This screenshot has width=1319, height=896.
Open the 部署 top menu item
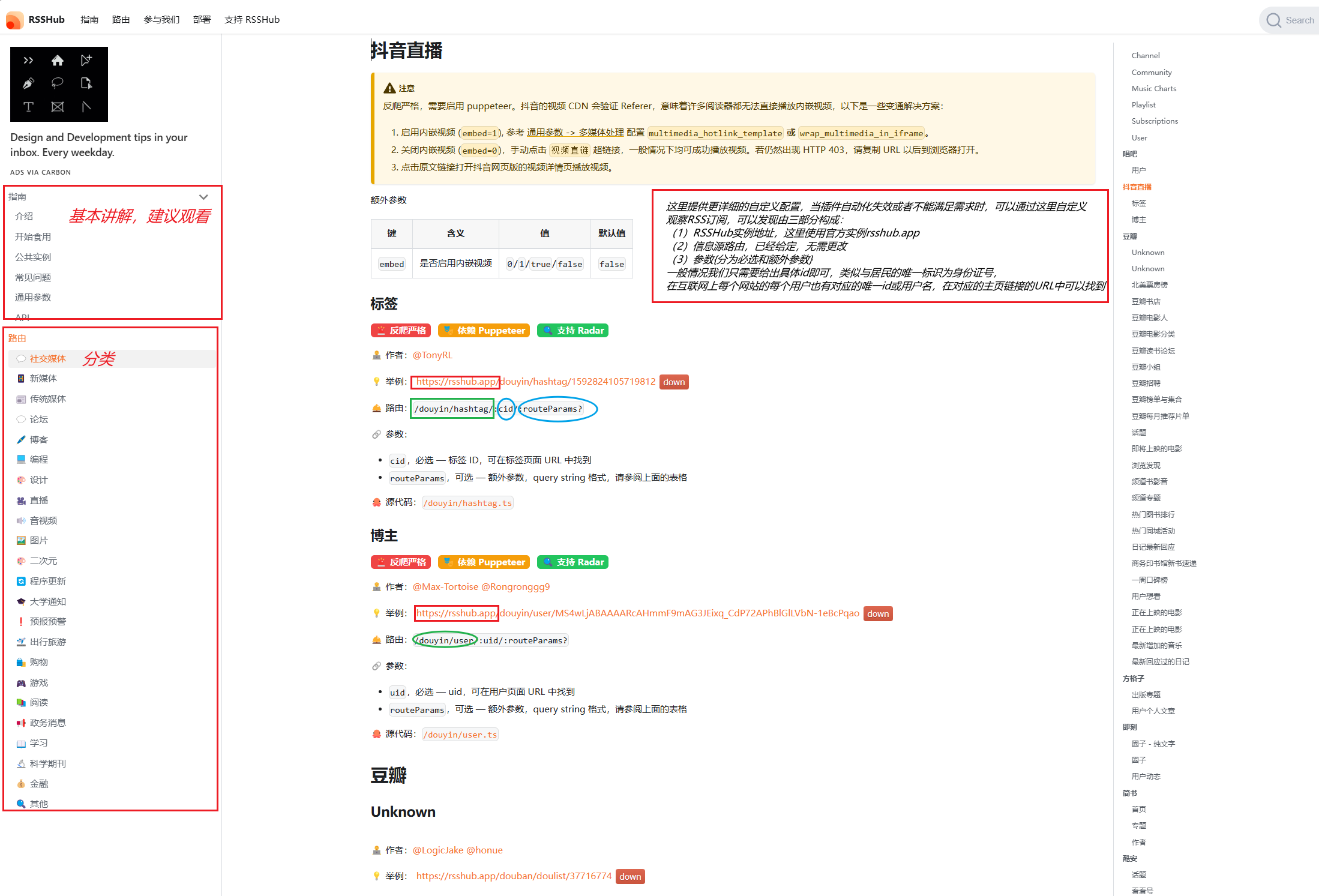202,20
